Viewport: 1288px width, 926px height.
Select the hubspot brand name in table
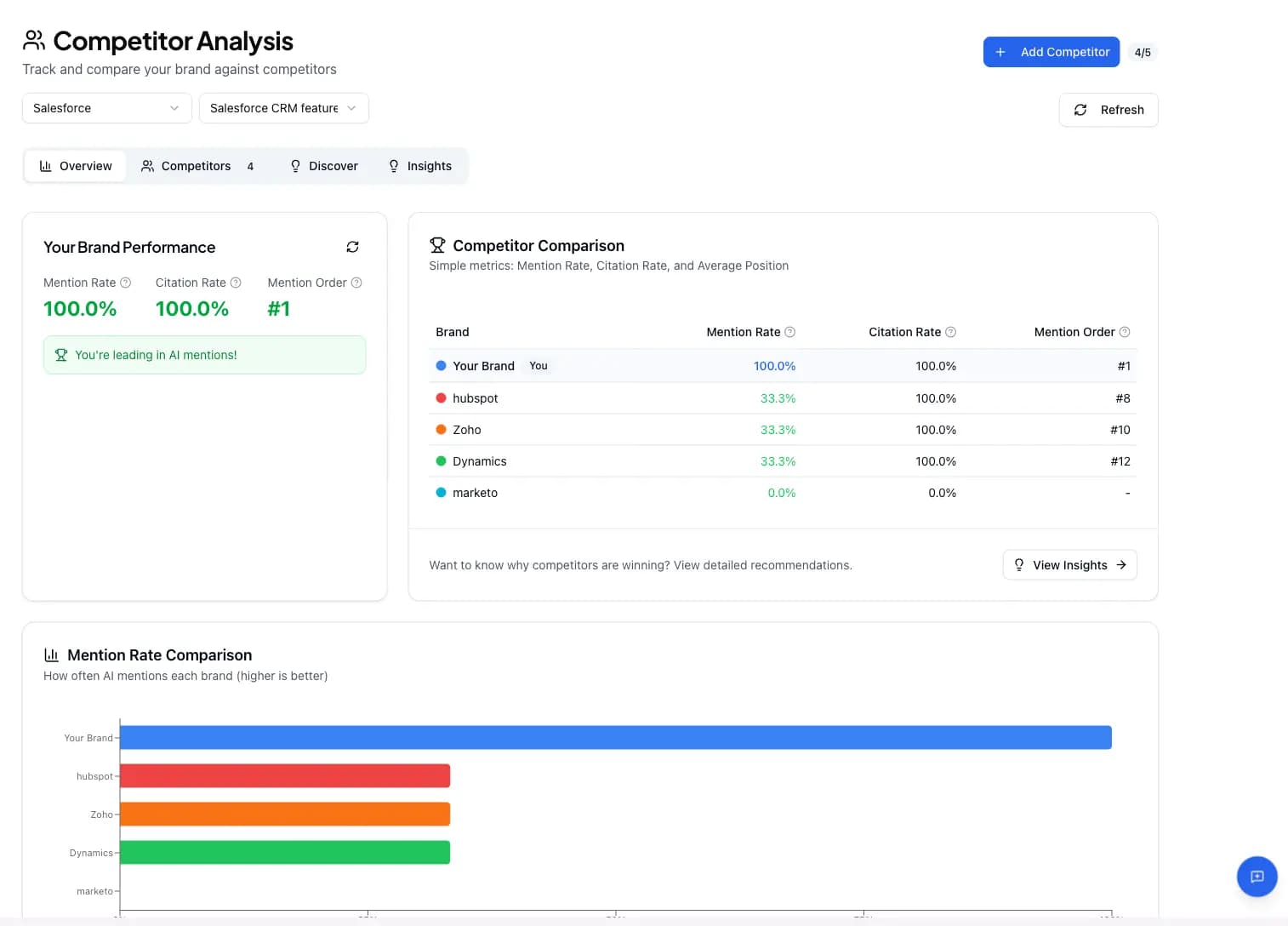pos(475,398)
